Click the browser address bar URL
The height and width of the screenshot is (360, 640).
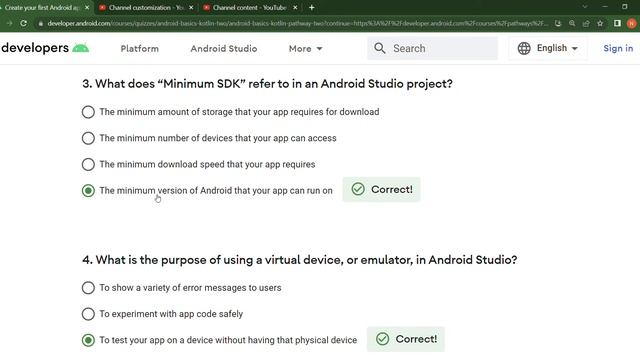tap(297, 23)
